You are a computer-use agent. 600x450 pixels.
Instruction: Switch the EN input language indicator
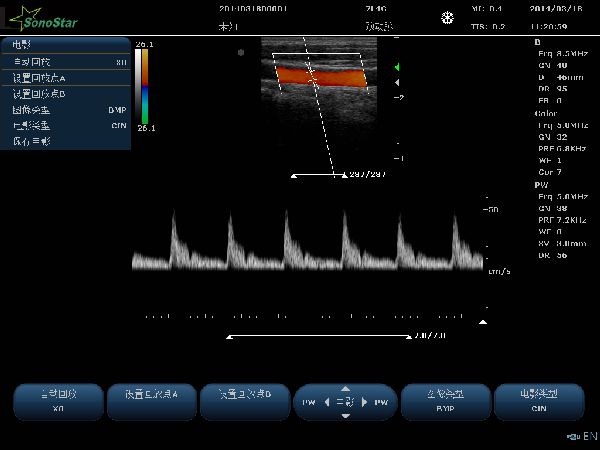point(590,436)
